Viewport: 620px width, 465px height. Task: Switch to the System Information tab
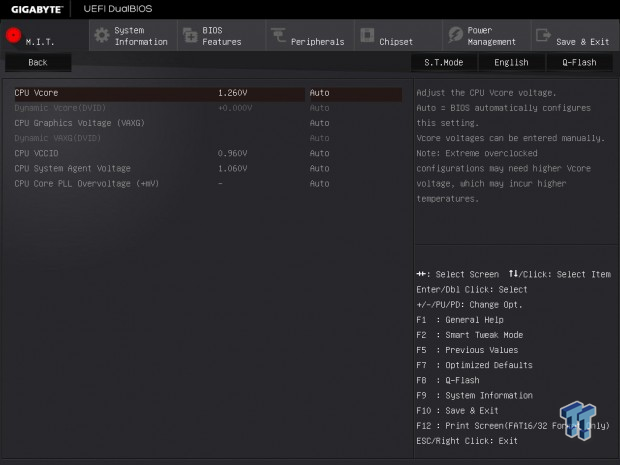point(133,35)
